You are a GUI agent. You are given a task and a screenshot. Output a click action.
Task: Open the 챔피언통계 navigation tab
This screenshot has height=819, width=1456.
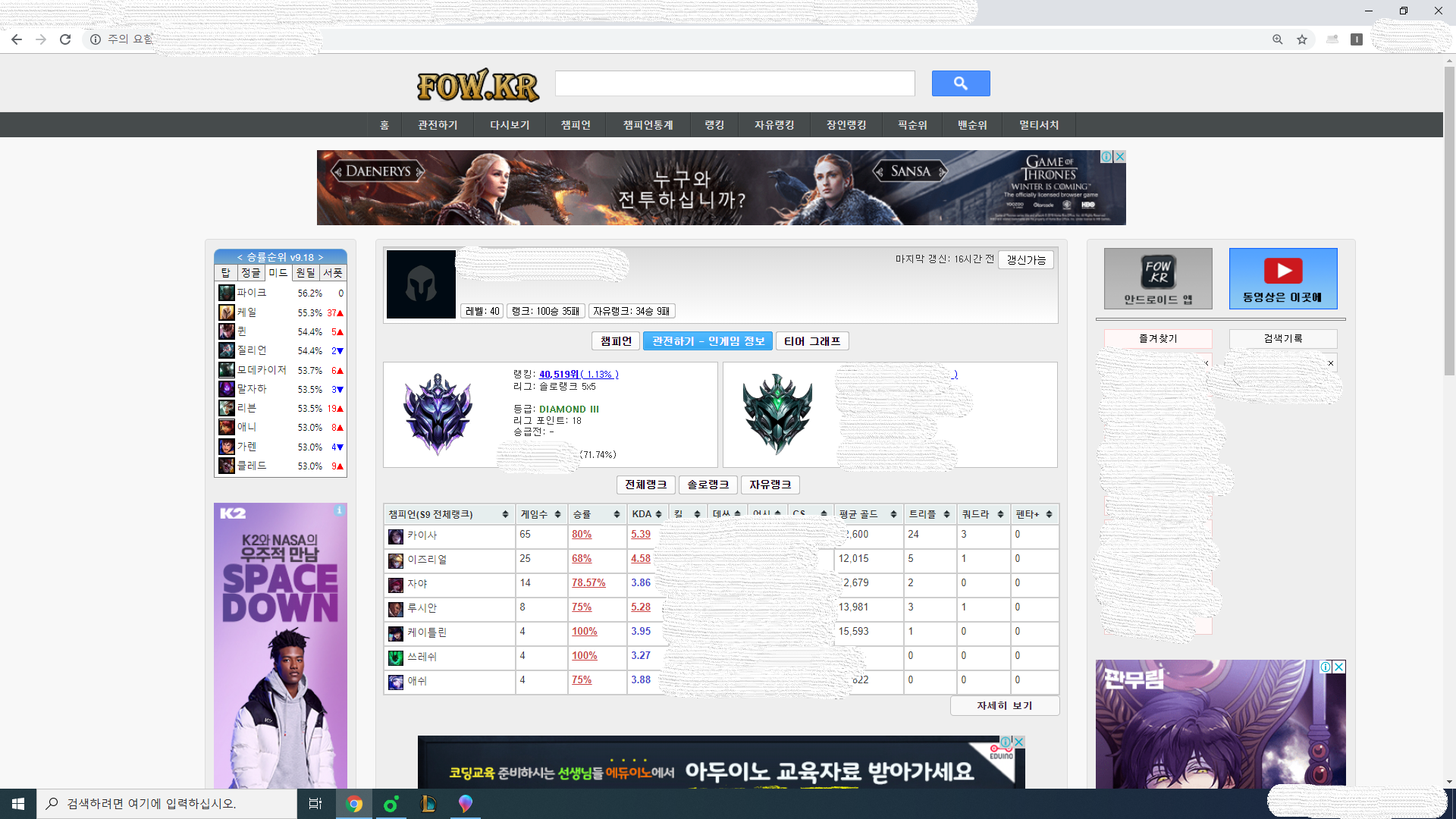(648, 125)
